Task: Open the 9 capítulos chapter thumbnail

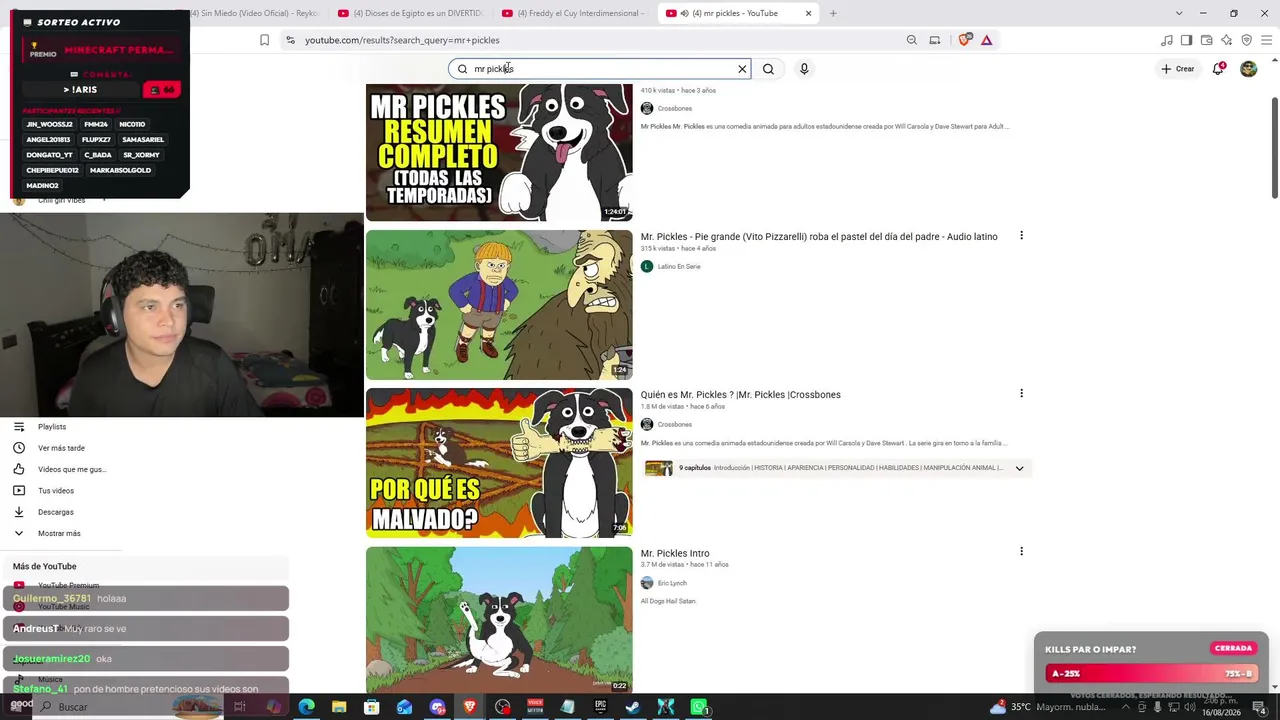Action: tap(659, 468)
